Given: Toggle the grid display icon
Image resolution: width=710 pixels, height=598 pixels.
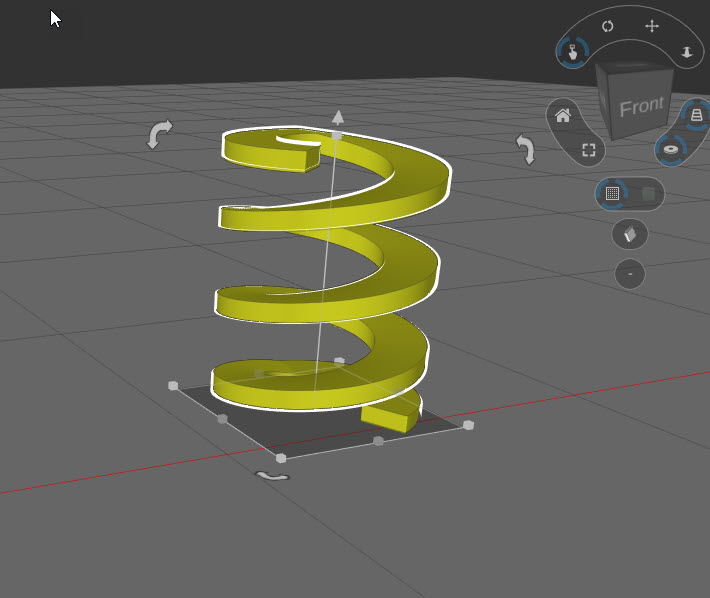Looking at the screenshot, I should point(612,194).
